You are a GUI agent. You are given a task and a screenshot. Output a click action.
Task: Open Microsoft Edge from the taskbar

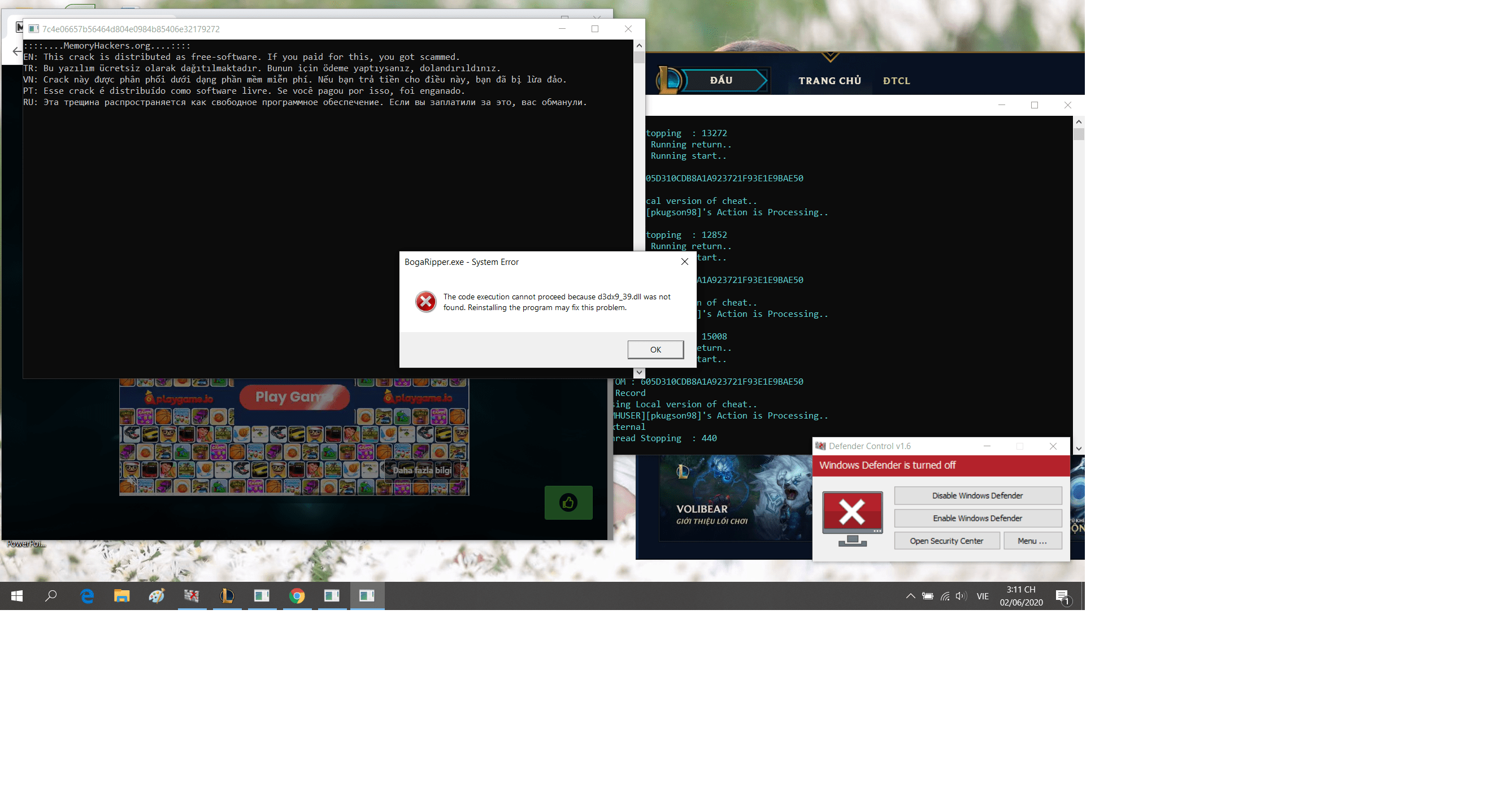point(87,596)
